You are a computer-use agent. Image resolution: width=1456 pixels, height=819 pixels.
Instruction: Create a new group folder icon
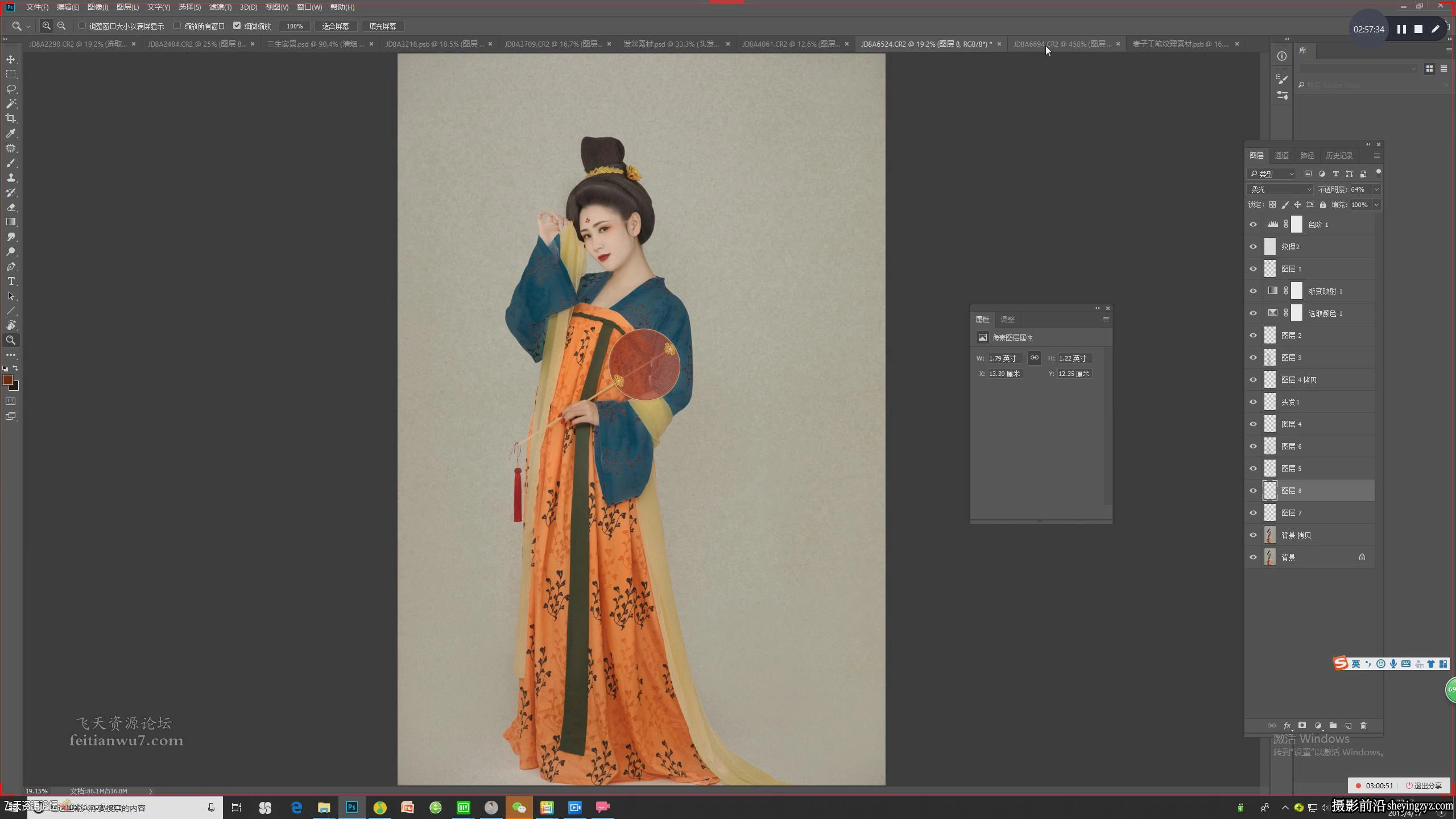1333,726
